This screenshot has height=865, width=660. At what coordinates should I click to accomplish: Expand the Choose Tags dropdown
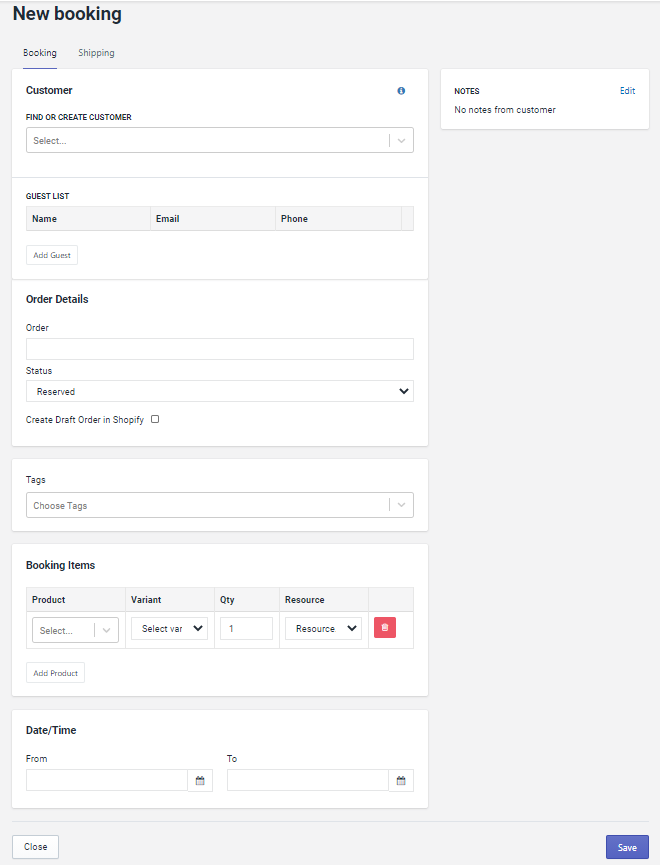click(401, 505)
